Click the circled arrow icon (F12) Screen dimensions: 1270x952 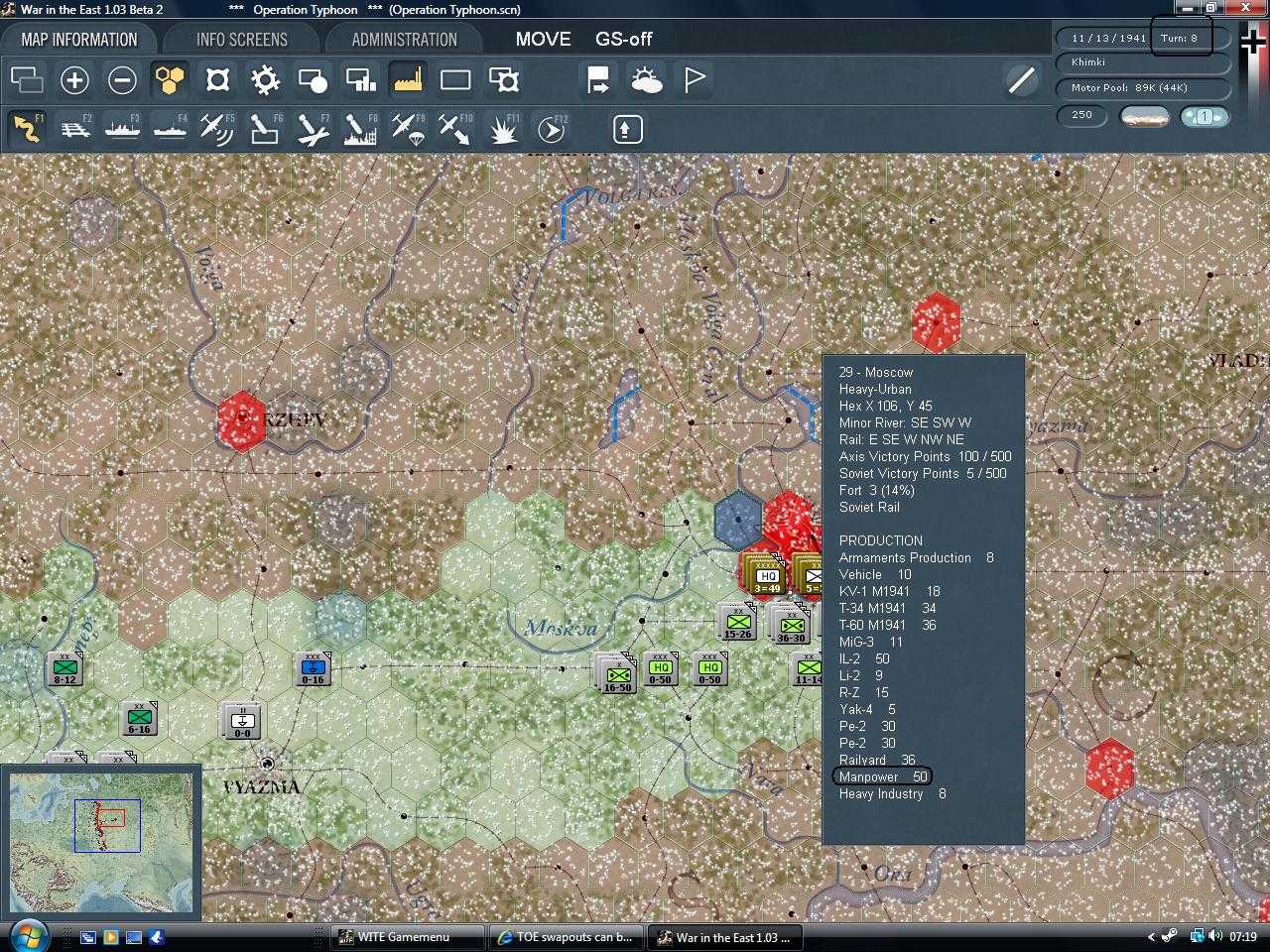click(551, 129)
